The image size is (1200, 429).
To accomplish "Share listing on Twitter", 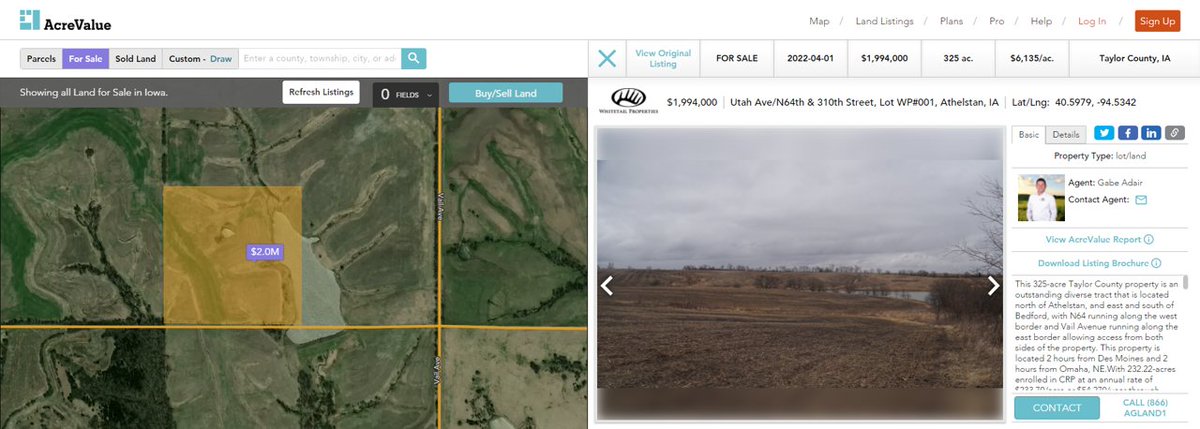I will coord(1104,133).
